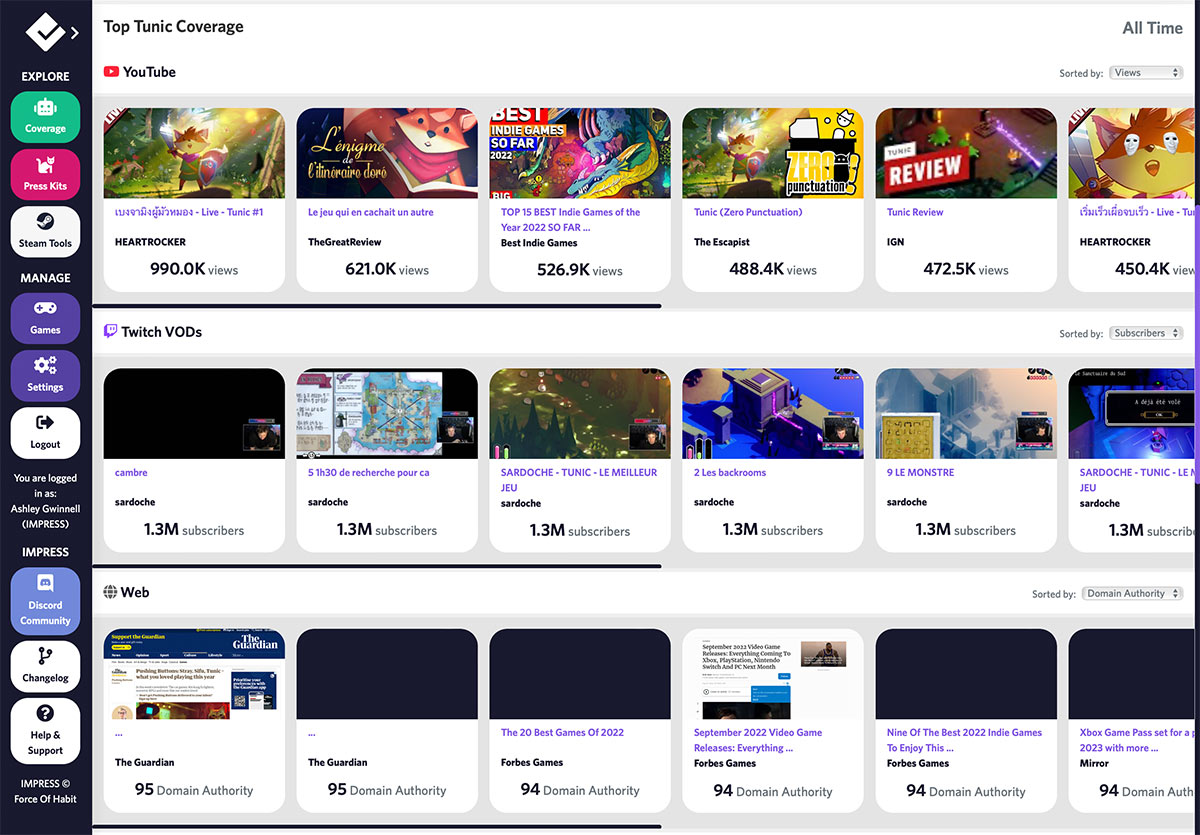
Task: Change the All Time filter
Action: pyautogui.click(x=1152, y=28)
